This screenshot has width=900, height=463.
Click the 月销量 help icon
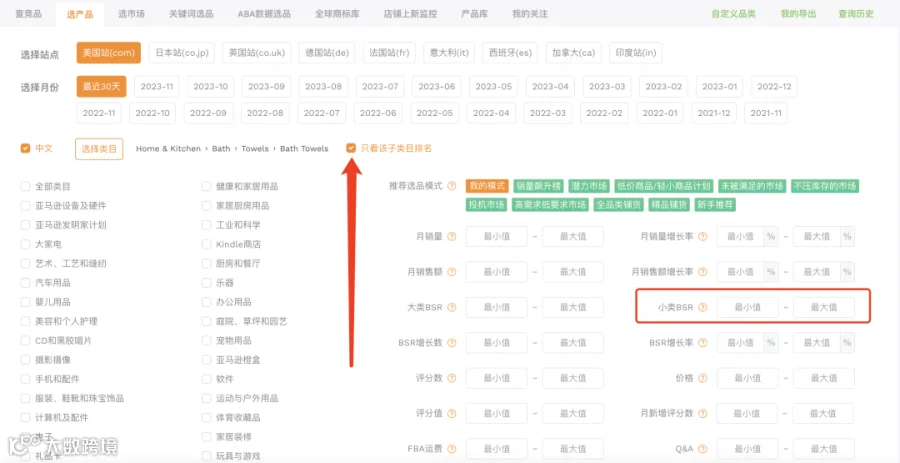[x=452, y=236]
